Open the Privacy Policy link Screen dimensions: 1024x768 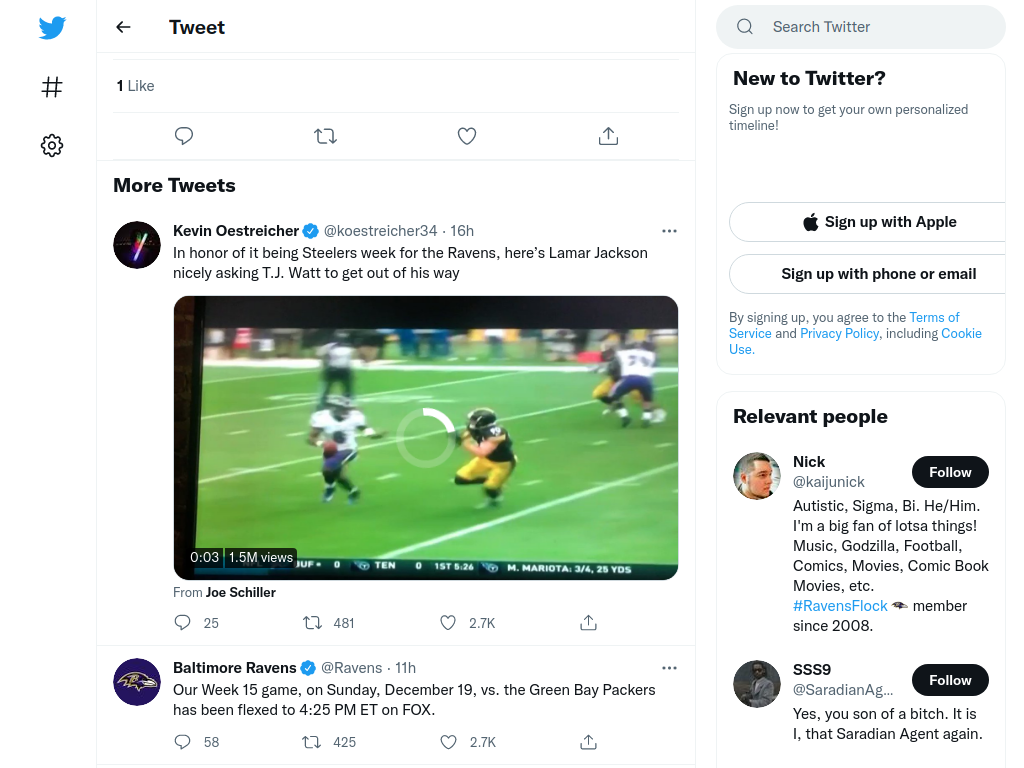point(839,333)
